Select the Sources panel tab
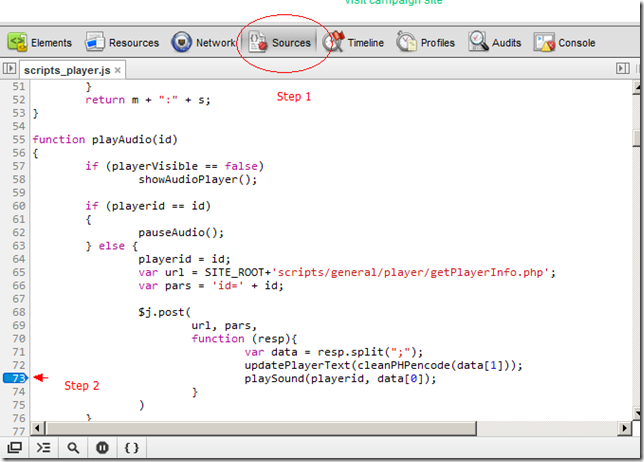 click(280, 42)
